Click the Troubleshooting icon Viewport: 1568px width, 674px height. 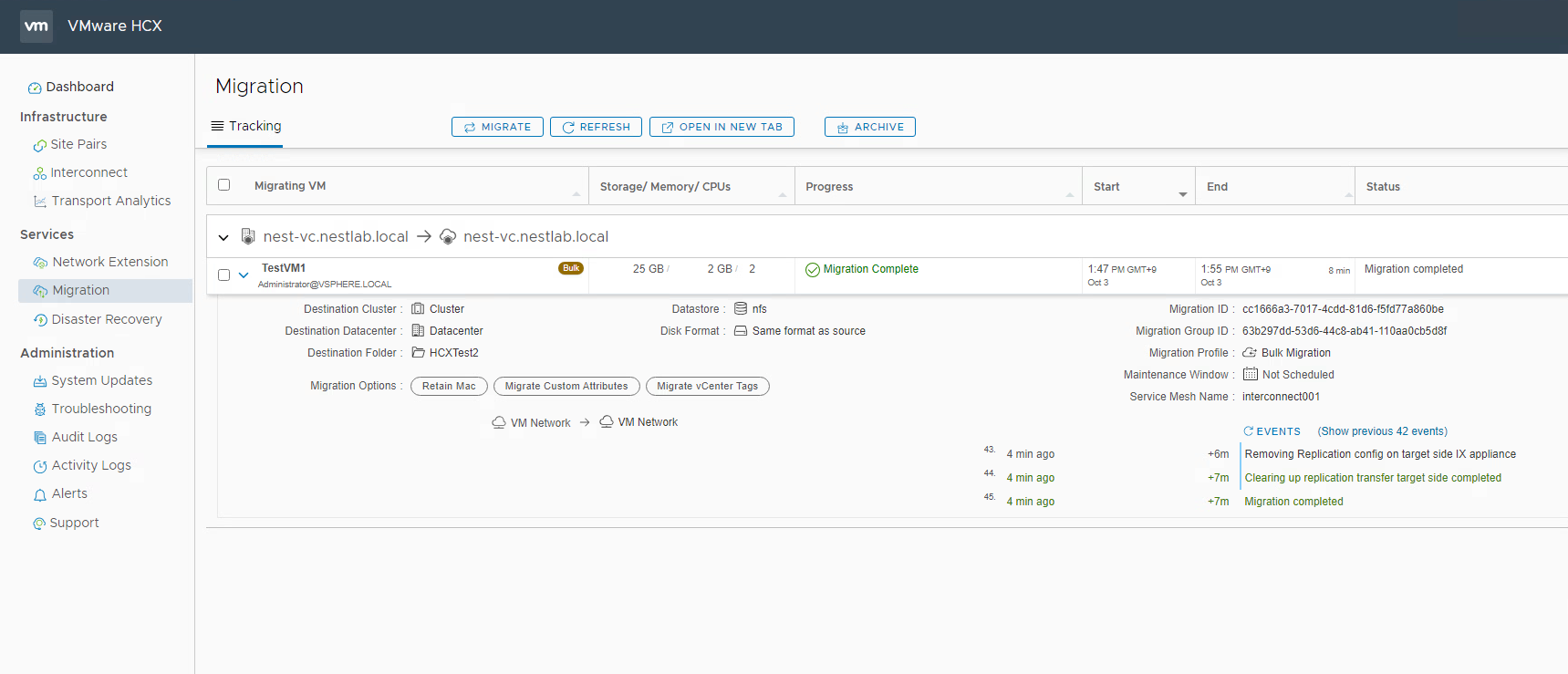40,410
